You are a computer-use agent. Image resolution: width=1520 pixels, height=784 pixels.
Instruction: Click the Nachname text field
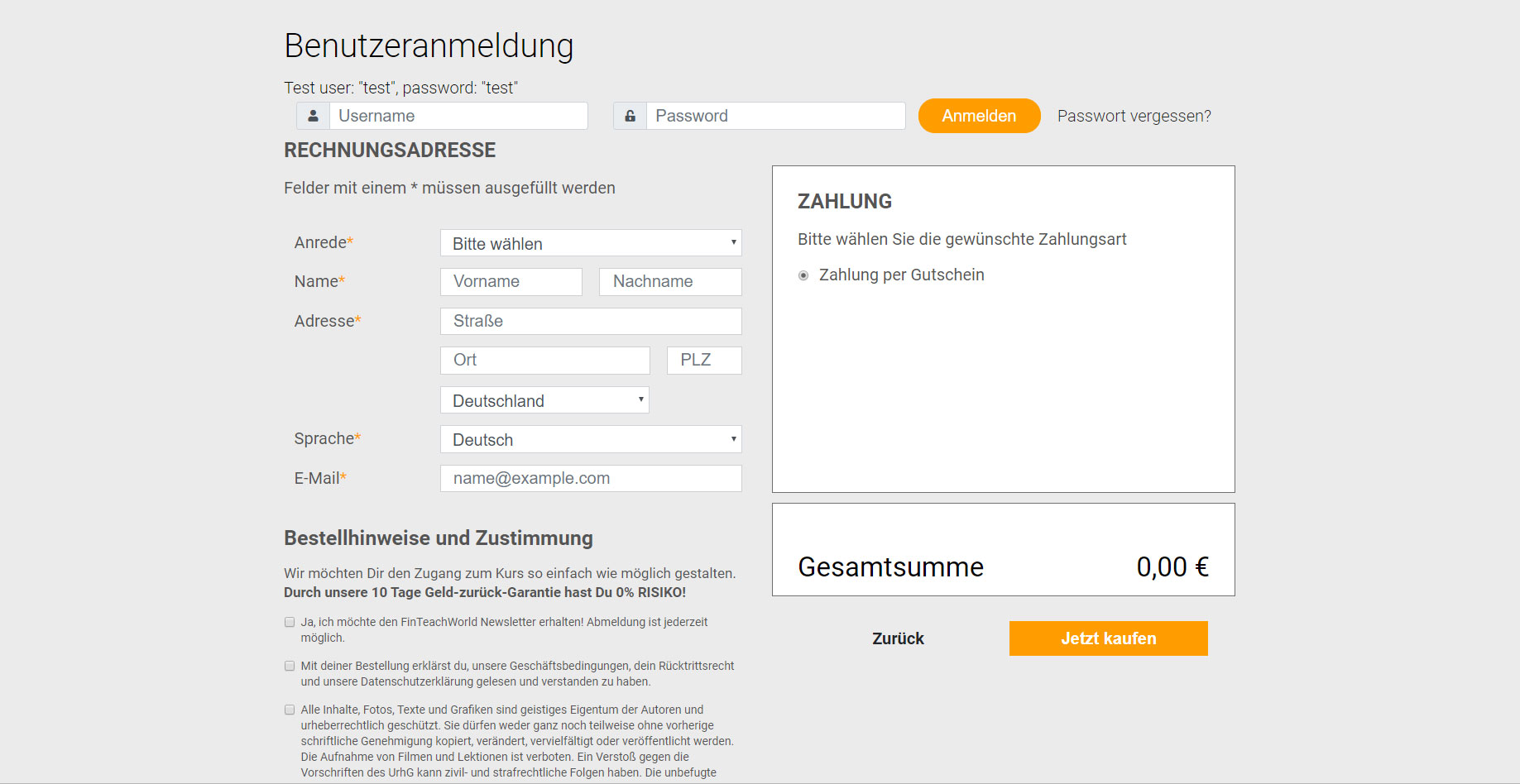tap(670, 282)
